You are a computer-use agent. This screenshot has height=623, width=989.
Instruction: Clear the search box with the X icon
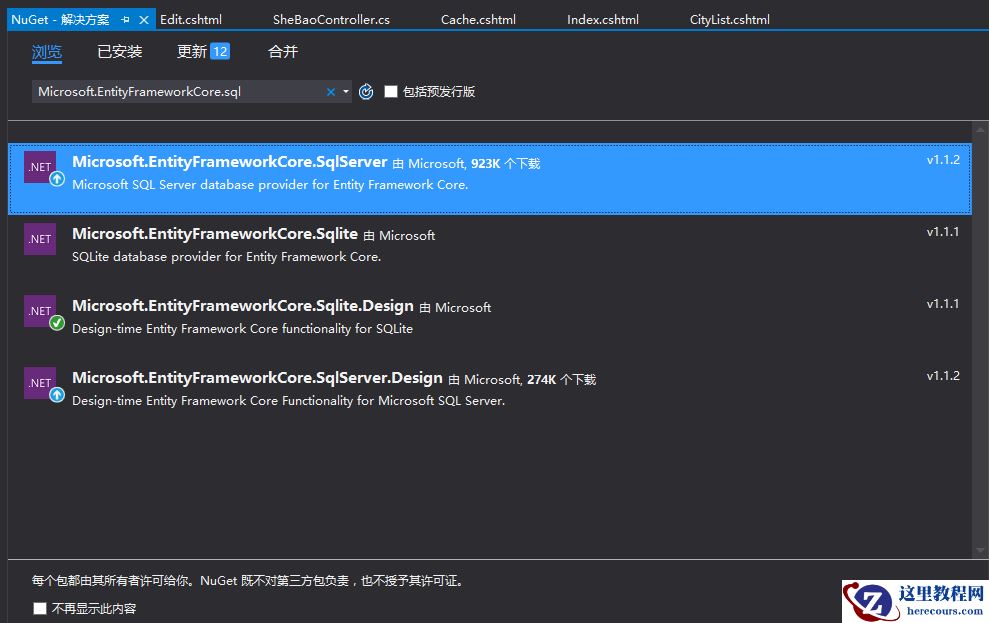coord(330,91)
